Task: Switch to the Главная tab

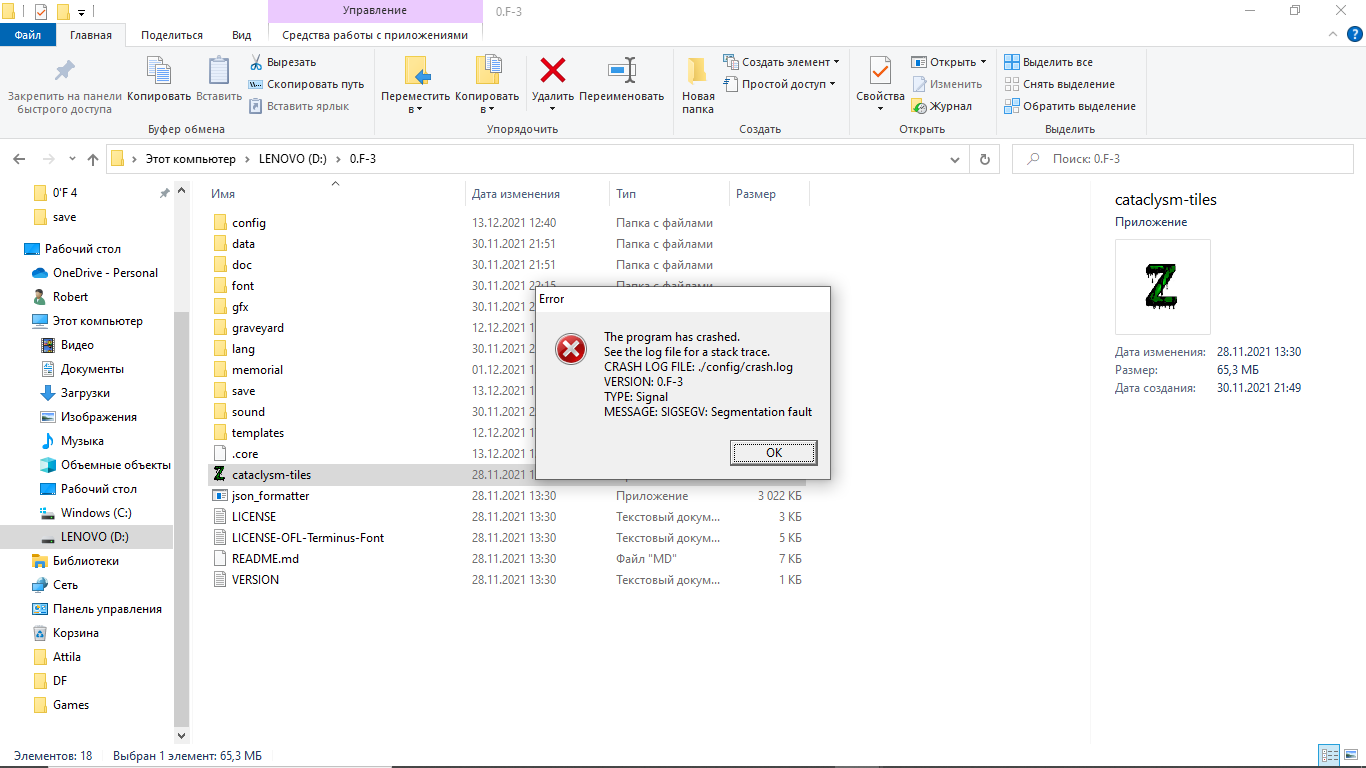Action: [91, 35]
